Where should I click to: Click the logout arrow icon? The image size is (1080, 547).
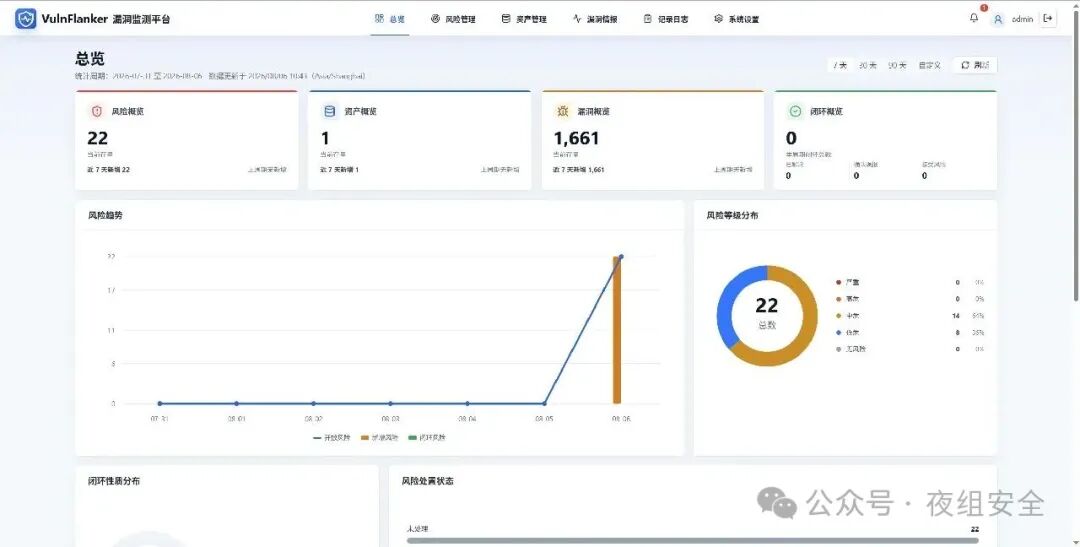[1048, 19]
